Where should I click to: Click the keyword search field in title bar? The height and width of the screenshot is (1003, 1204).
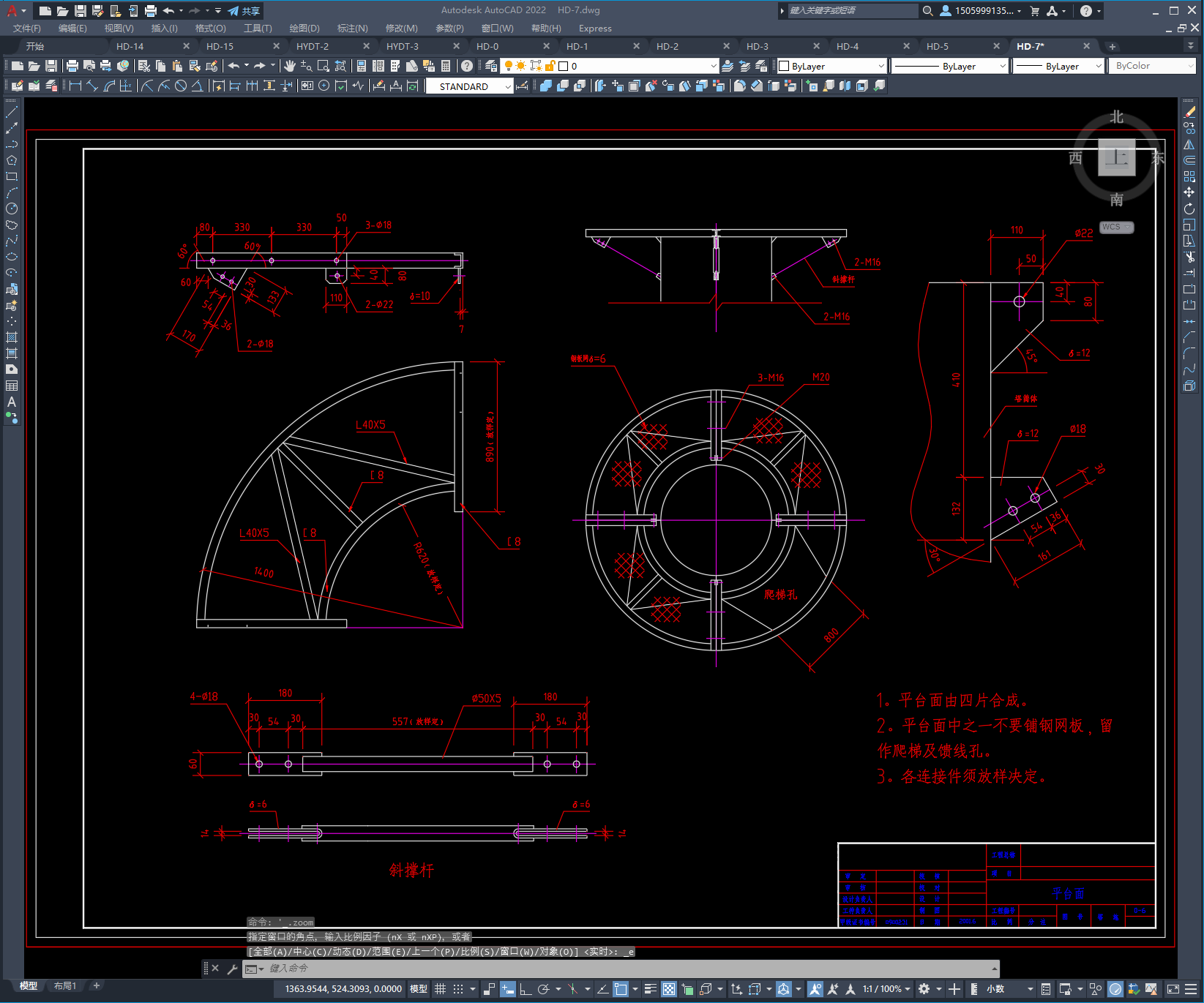click(x=852, y=11)
